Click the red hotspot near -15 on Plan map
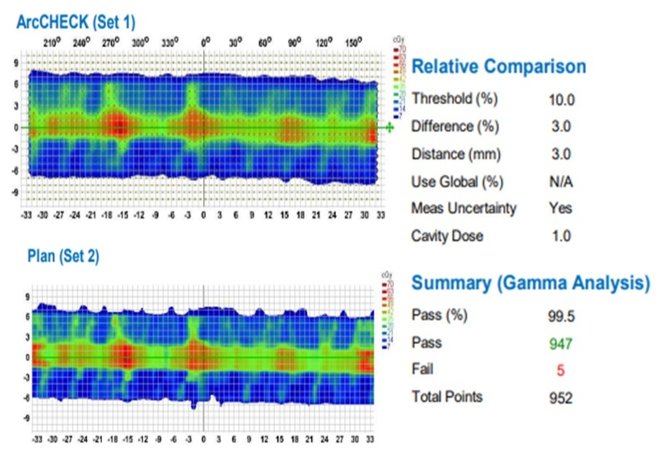 (x=123, y=355)
